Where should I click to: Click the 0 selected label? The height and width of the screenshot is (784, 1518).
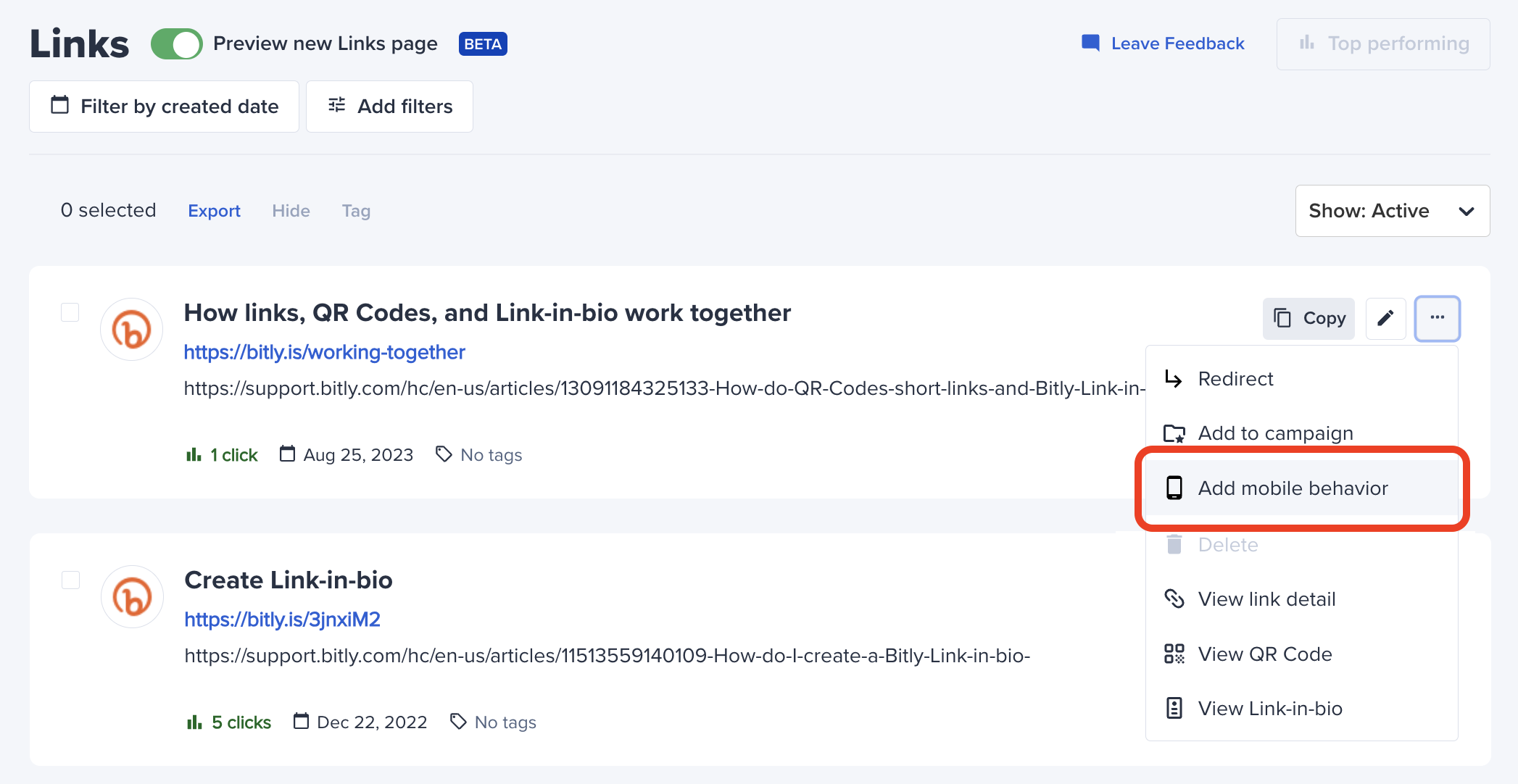(x=109, y=210)
